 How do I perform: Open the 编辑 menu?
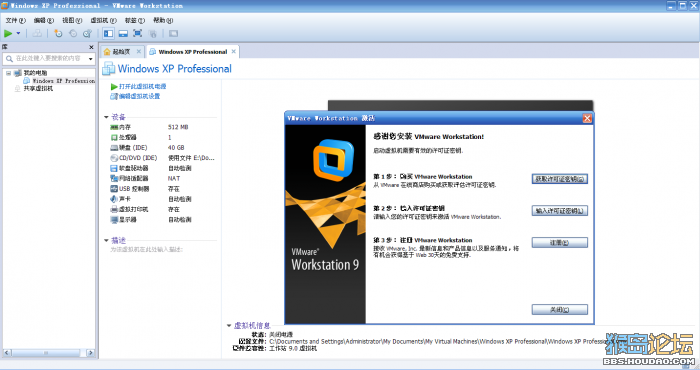(x=44, y=21)
